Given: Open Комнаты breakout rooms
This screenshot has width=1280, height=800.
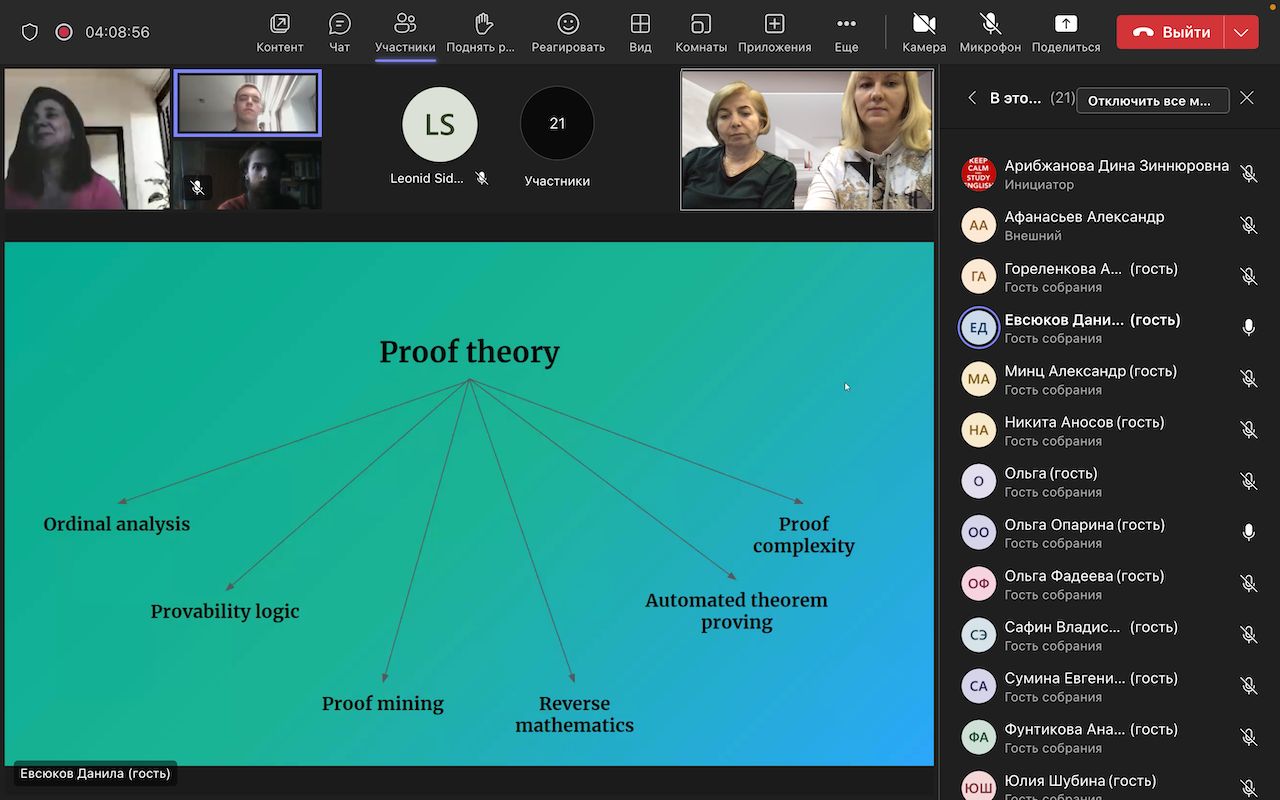Looking at the screenshot, I should [701, 32].
